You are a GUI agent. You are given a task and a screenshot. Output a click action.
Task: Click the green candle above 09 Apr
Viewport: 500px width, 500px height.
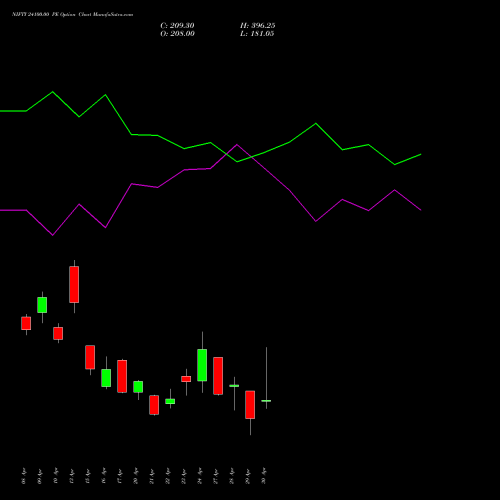pyautogui.click(x=42, y=305)
